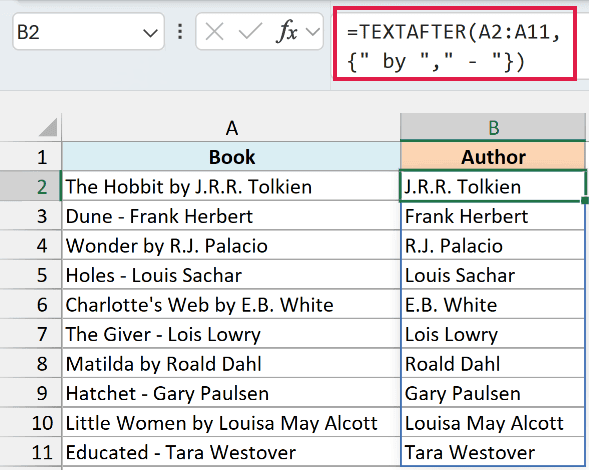The width and height of the screenshot is (589, 470).
Task: Expand the dropdown beside fx button
Action: tap(312, 32)
